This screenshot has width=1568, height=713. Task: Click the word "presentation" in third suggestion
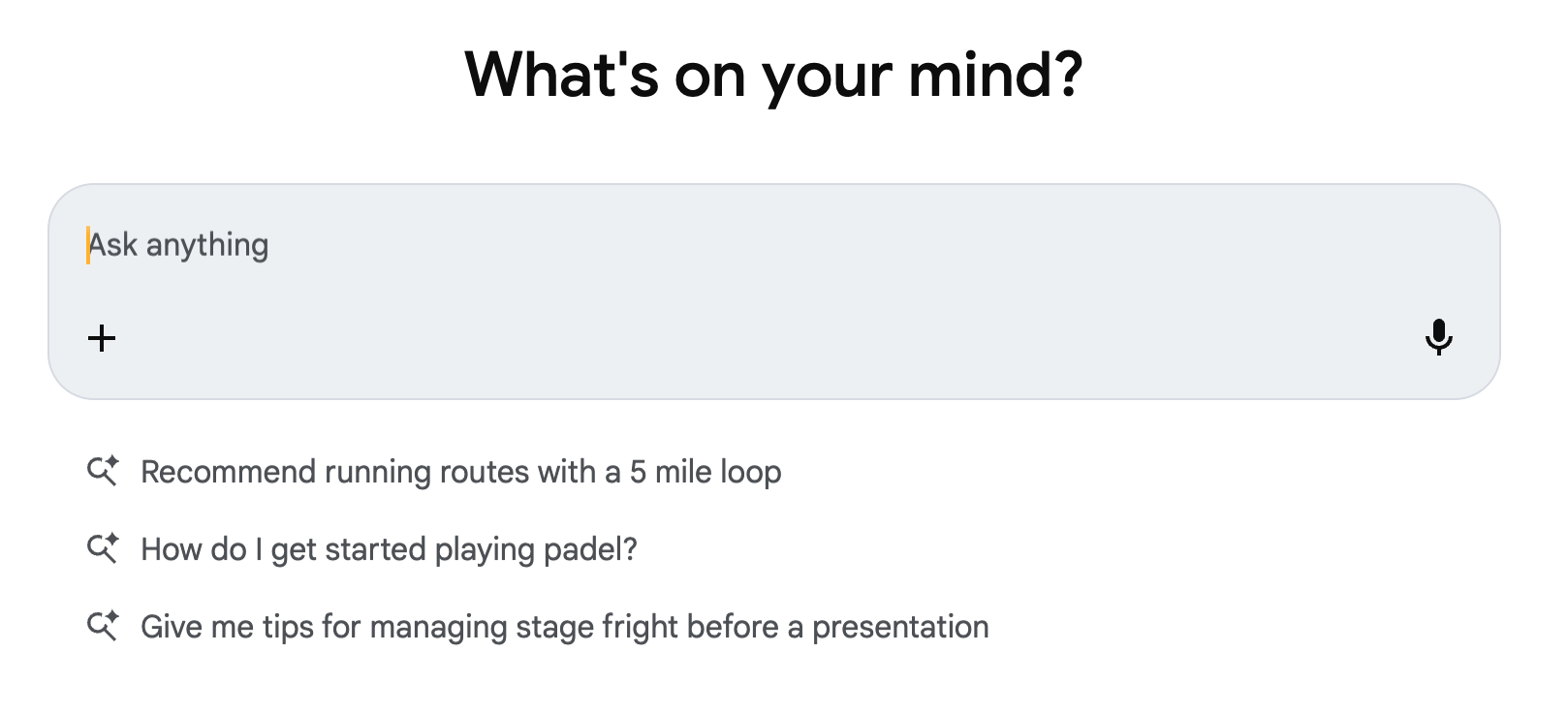coord(900,627)
